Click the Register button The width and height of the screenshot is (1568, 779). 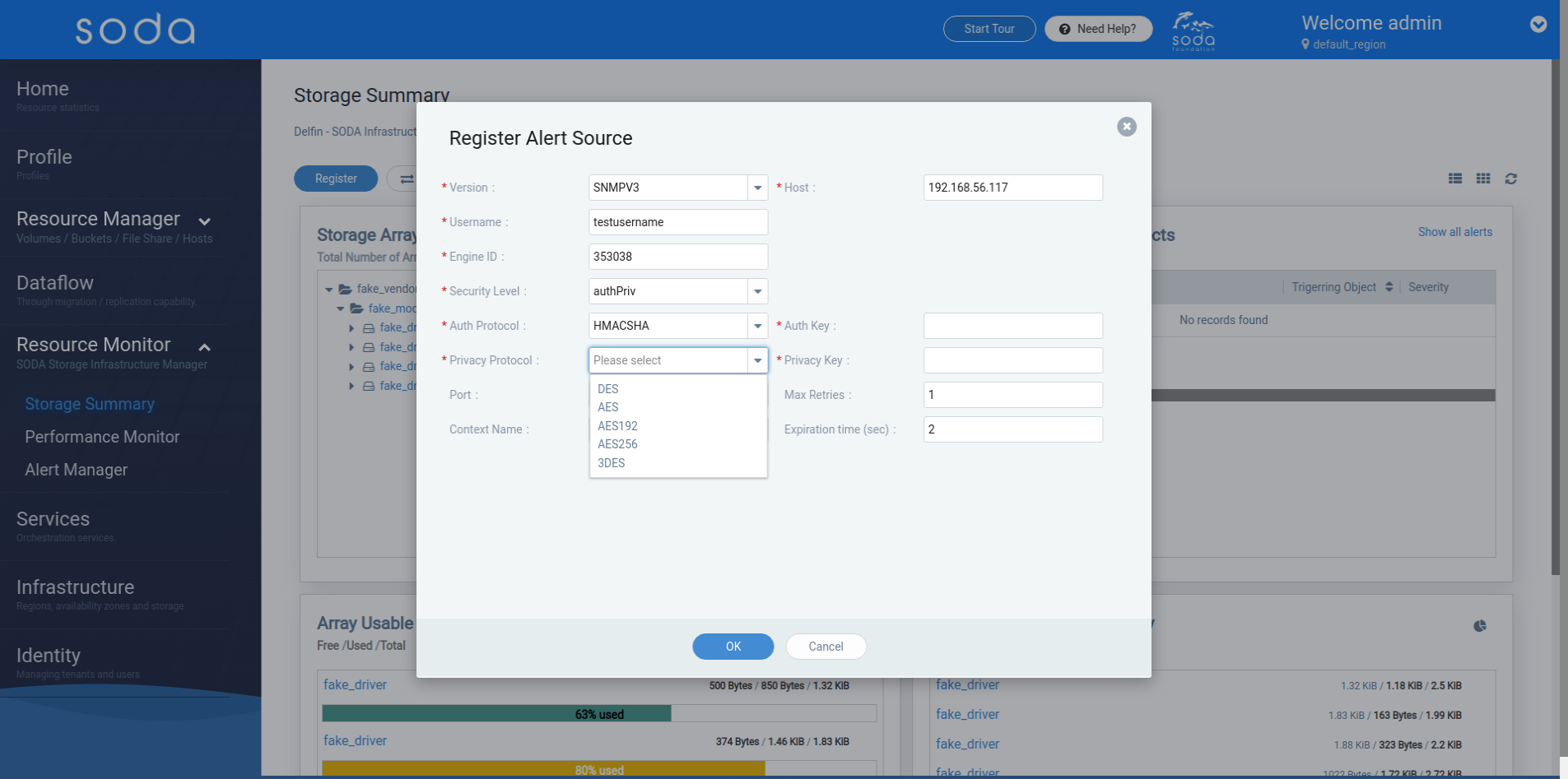point(336,179)
